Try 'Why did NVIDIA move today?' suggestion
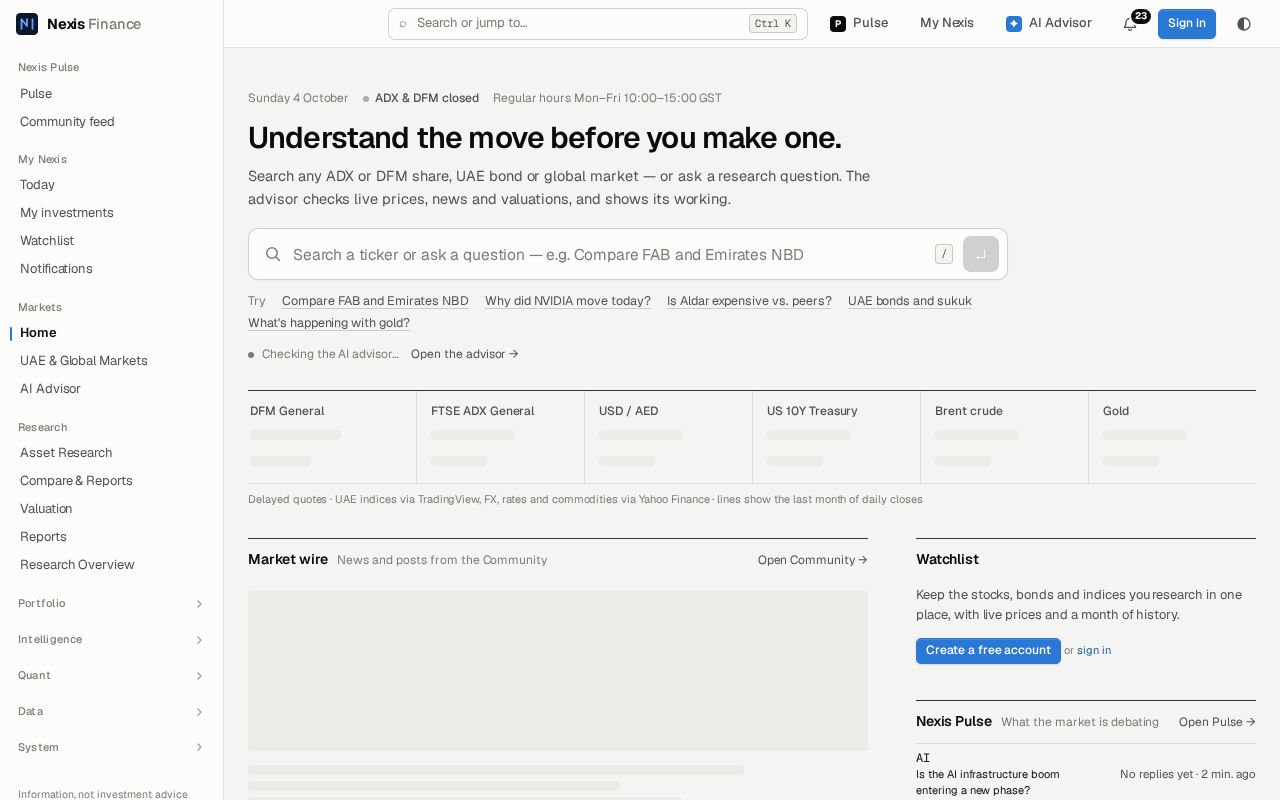1280x800 pixels. 568,301
